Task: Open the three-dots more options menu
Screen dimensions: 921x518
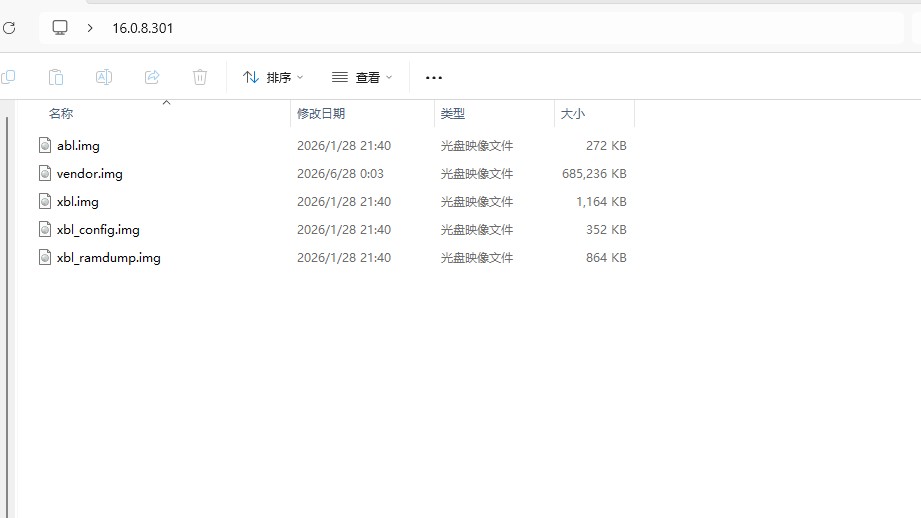Action: [433, 78]
